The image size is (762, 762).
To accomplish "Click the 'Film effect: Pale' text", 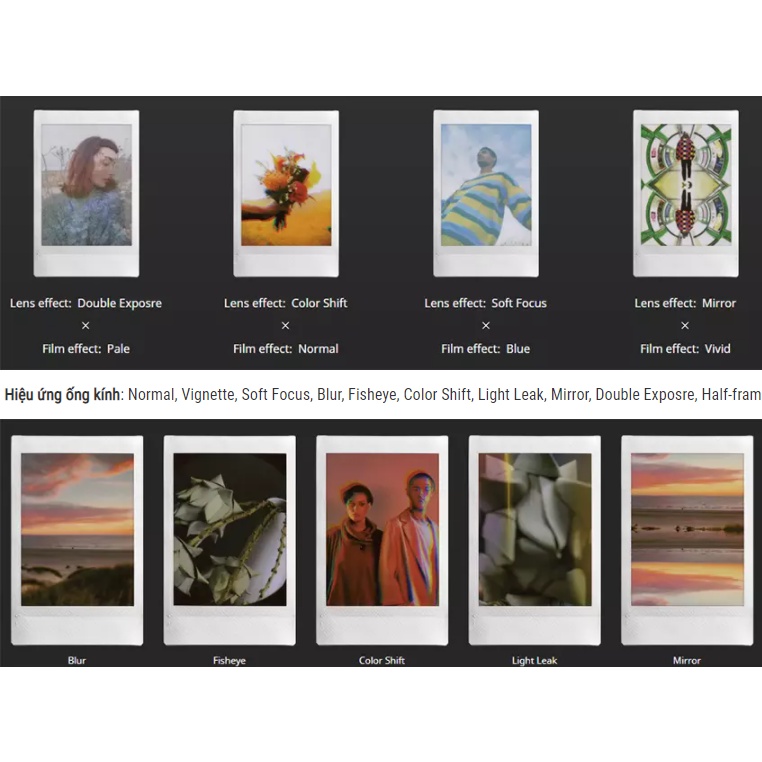I will [x=86, y=349].
